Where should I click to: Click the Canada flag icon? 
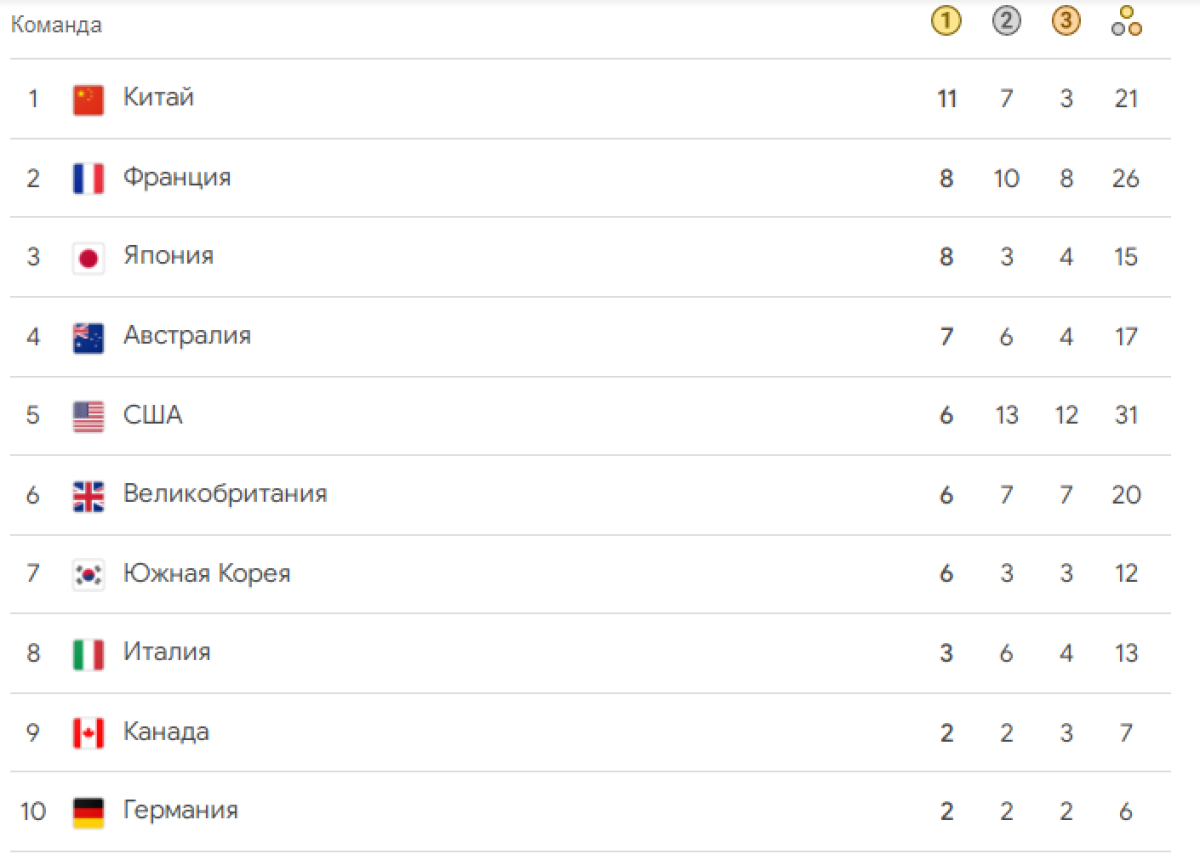88,733
